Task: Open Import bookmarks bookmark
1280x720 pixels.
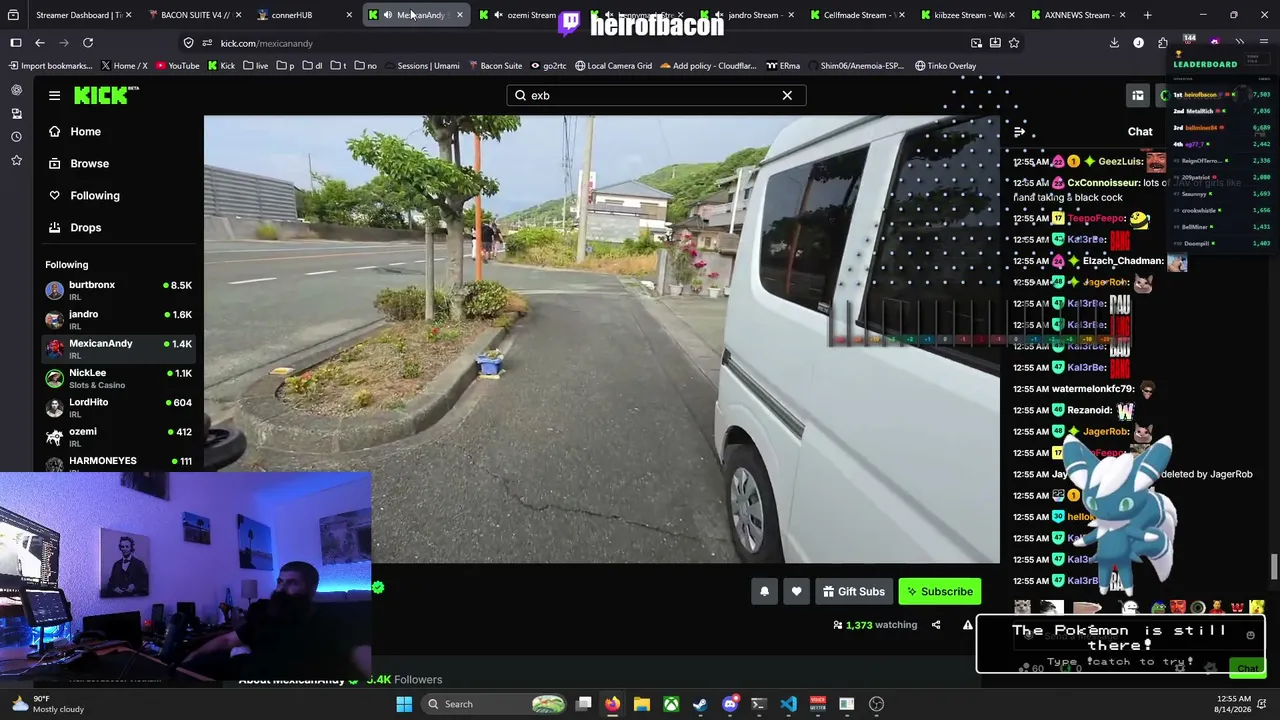Action: coord(50,66)
